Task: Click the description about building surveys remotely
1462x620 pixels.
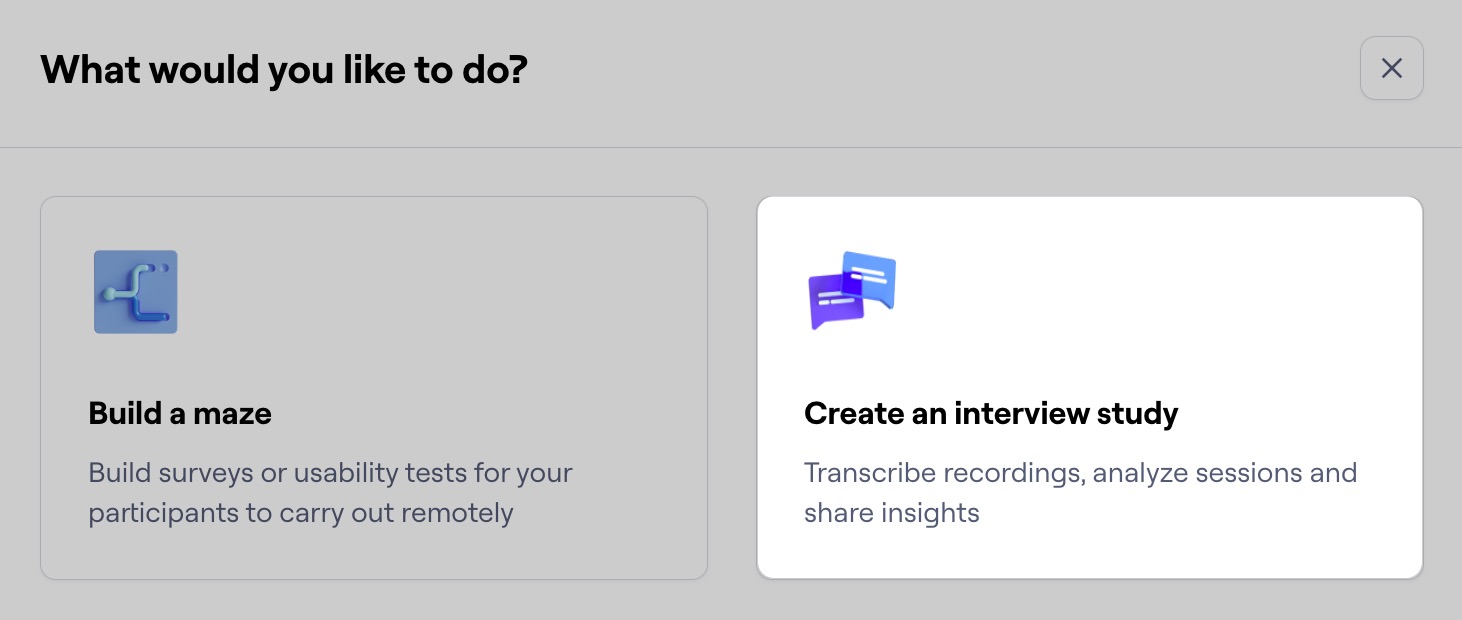Action: (x=330, y=492)
